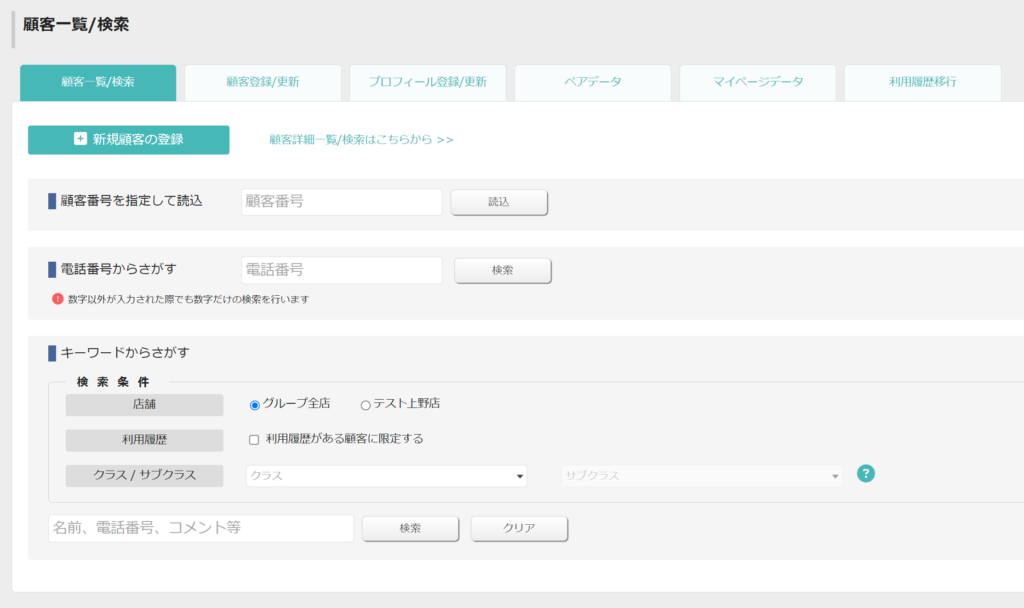Screen dimensions: 1024x608
Task: Expand the サブクラス dropdown
Action: pos(701,475)
